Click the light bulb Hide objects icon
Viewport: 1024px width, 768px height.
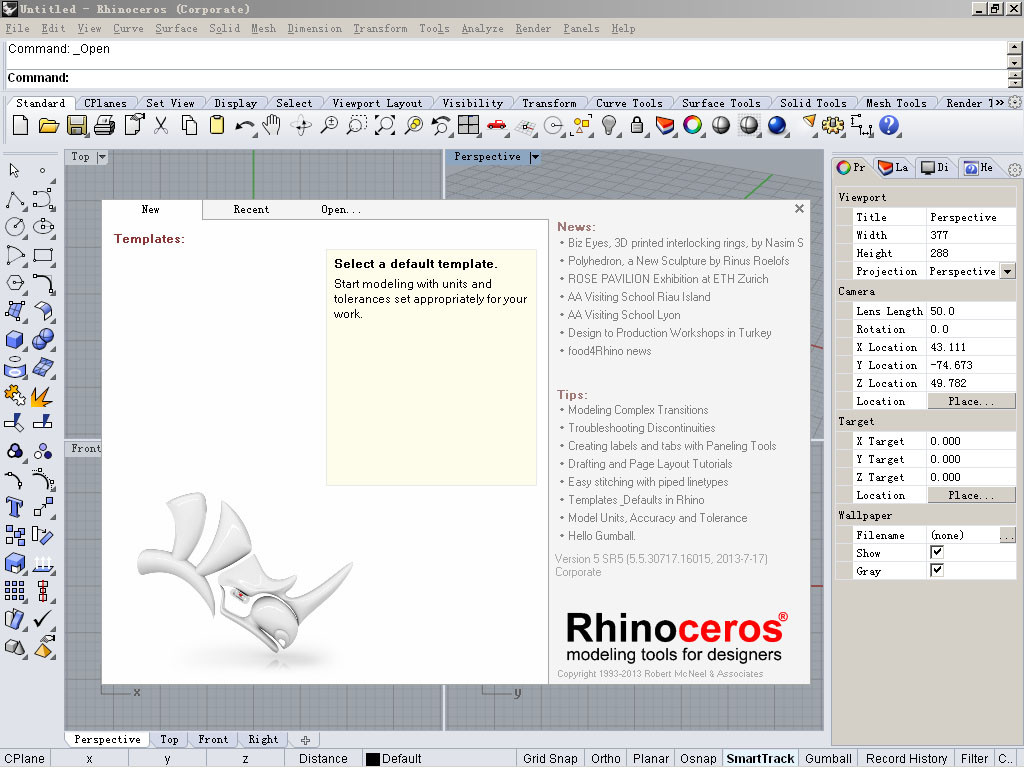(609, 125)
